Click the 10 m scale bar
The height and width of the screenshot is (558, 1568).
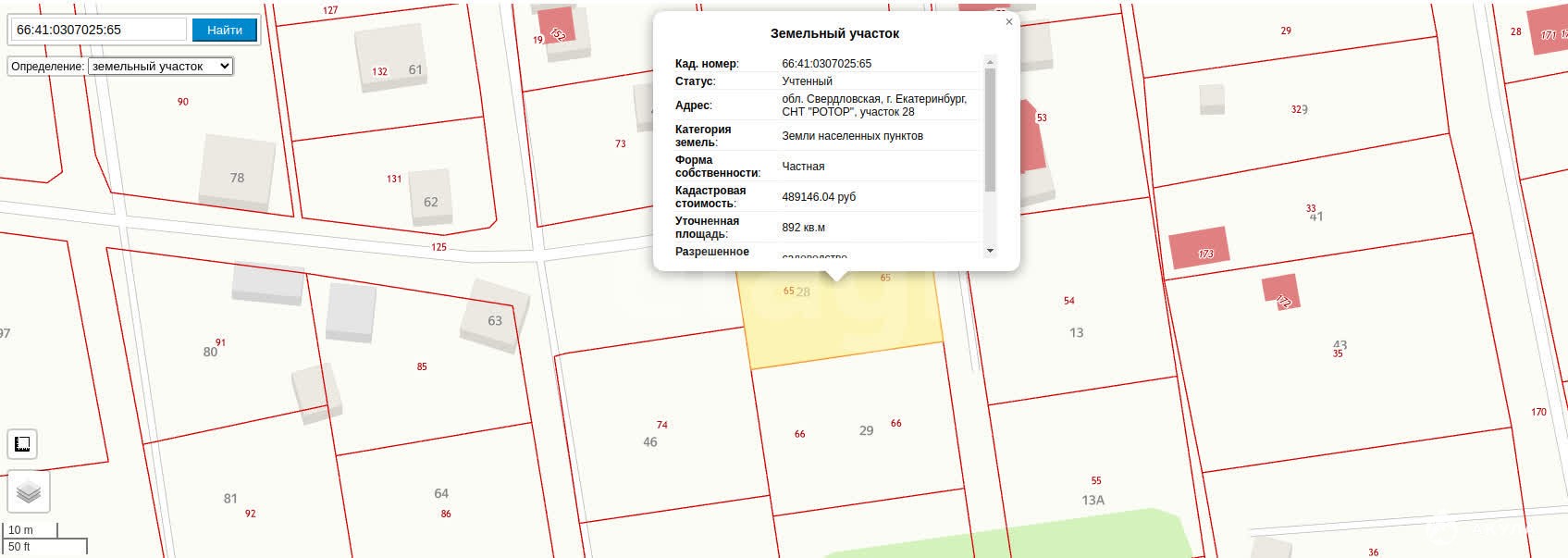pos(31,530)
